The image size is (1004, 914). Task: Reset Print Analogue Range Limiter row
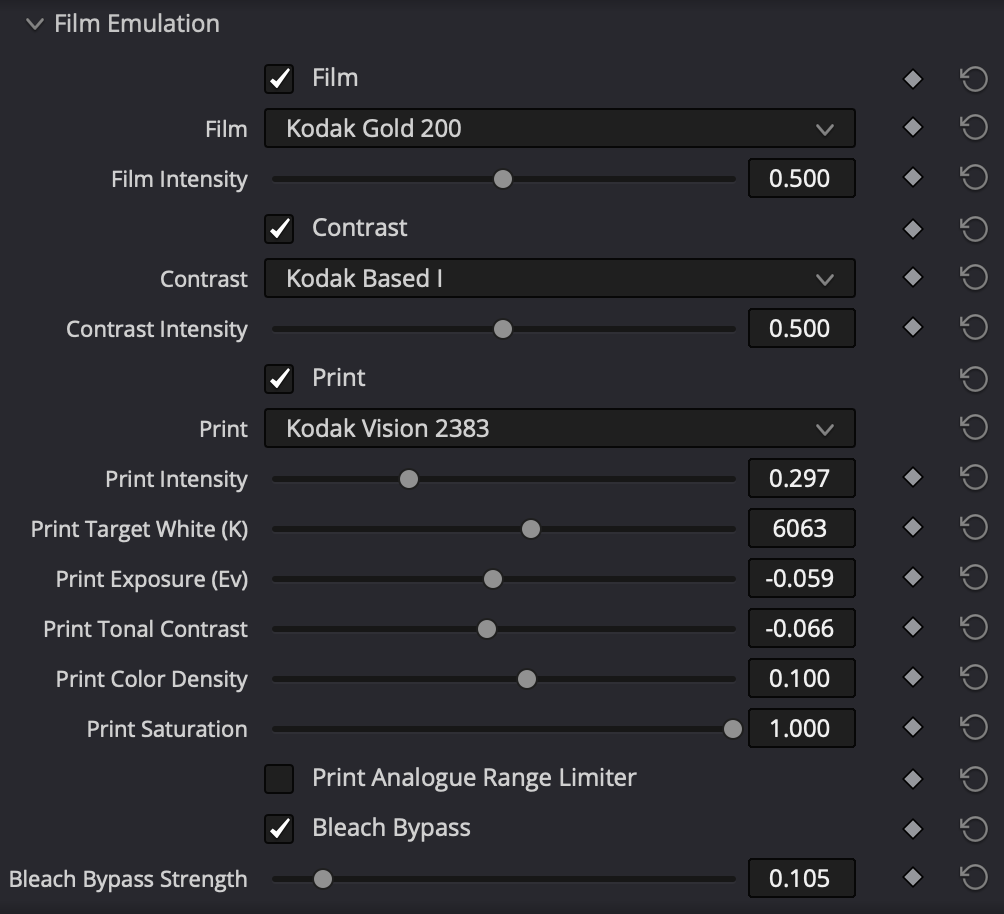(974, 779)
